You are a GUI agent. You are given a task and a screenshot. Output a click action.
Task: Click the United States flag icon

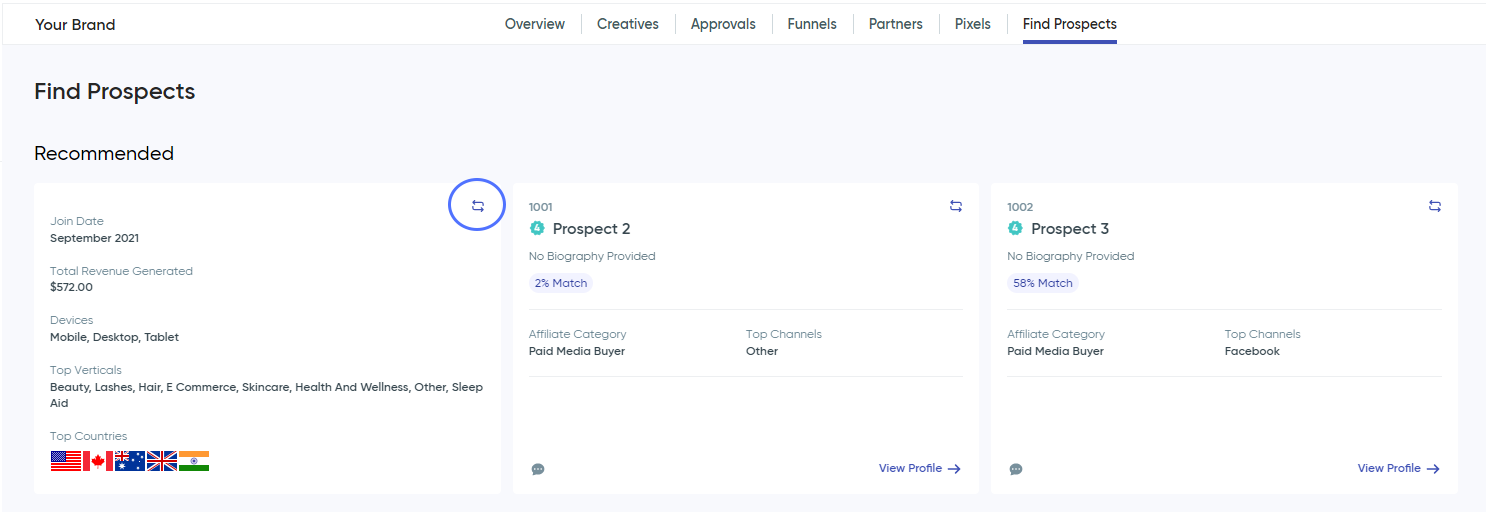(66, 461)
